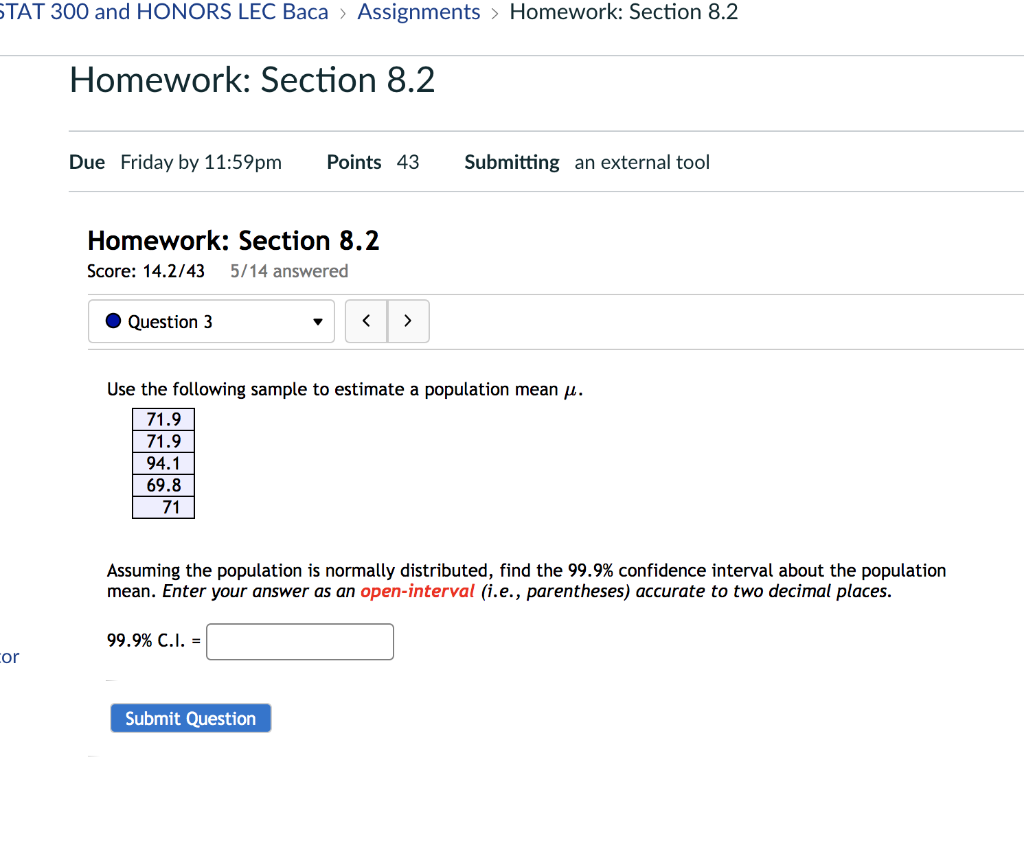The height and width of the screenshot is (856, 1024).
Task: Click the Score: 14.2/43 text
Action: (x=146, y=270)
